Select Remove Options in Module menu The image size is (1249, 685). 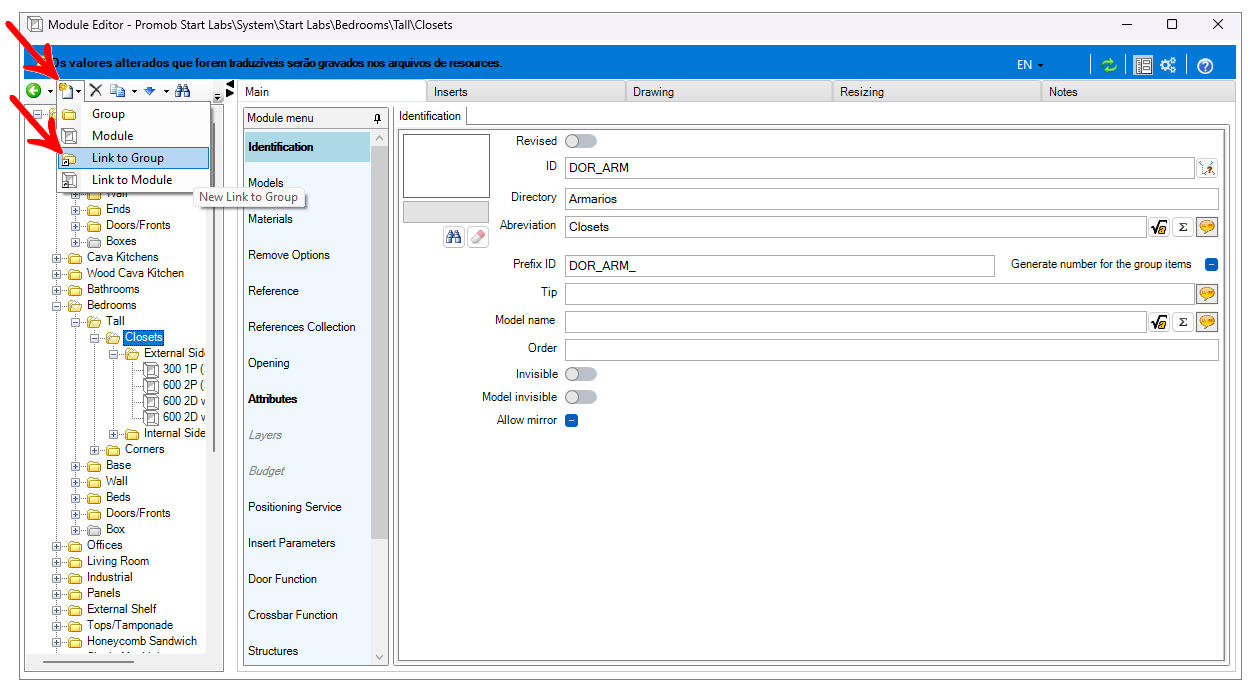point(288,255)
